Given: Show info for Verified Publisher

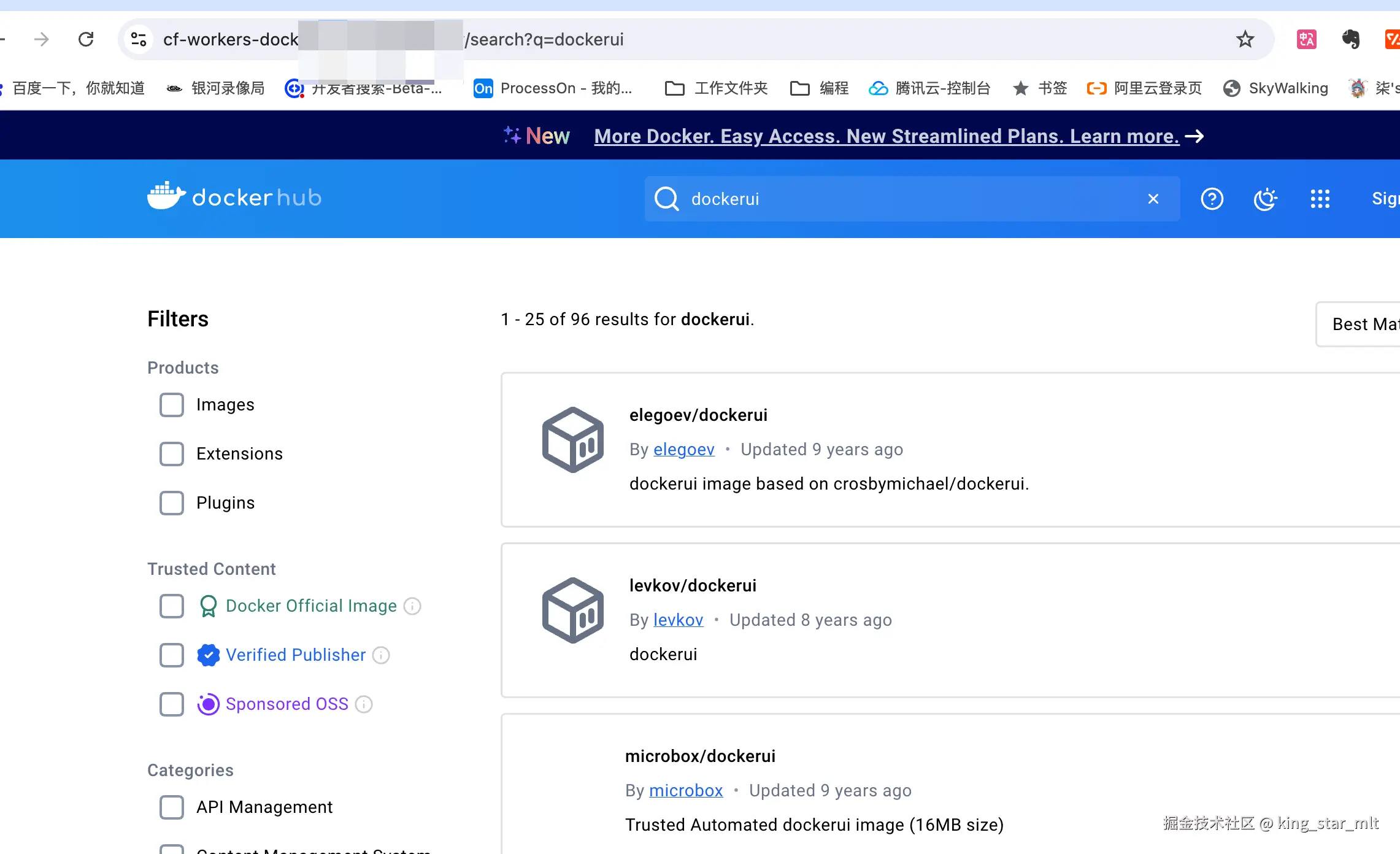Looking at the screenshot, I should tap(381, 655).
